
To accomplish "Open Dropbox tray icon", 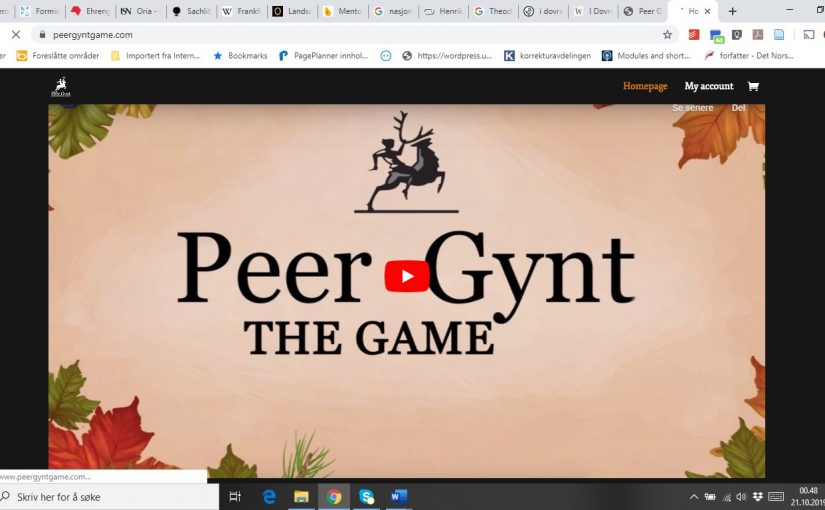I will [758, 496].
